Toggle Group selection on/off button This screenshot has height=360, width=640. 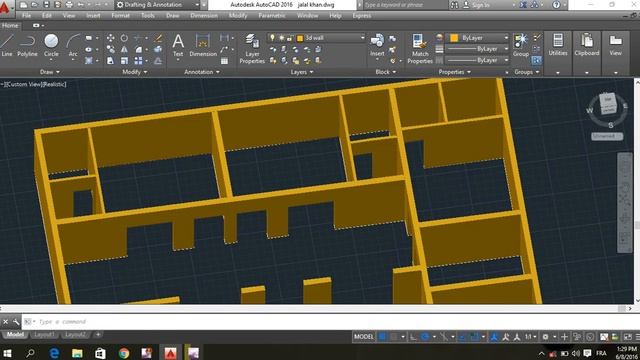click(x=536, y=60)
